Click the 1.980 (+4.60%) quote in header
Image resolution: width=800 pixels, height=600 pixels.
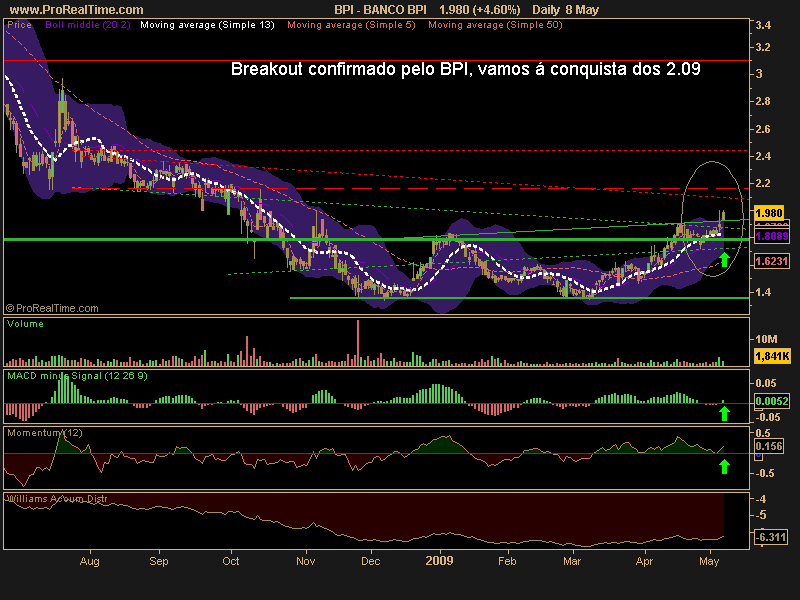click(x=480, y=10)
